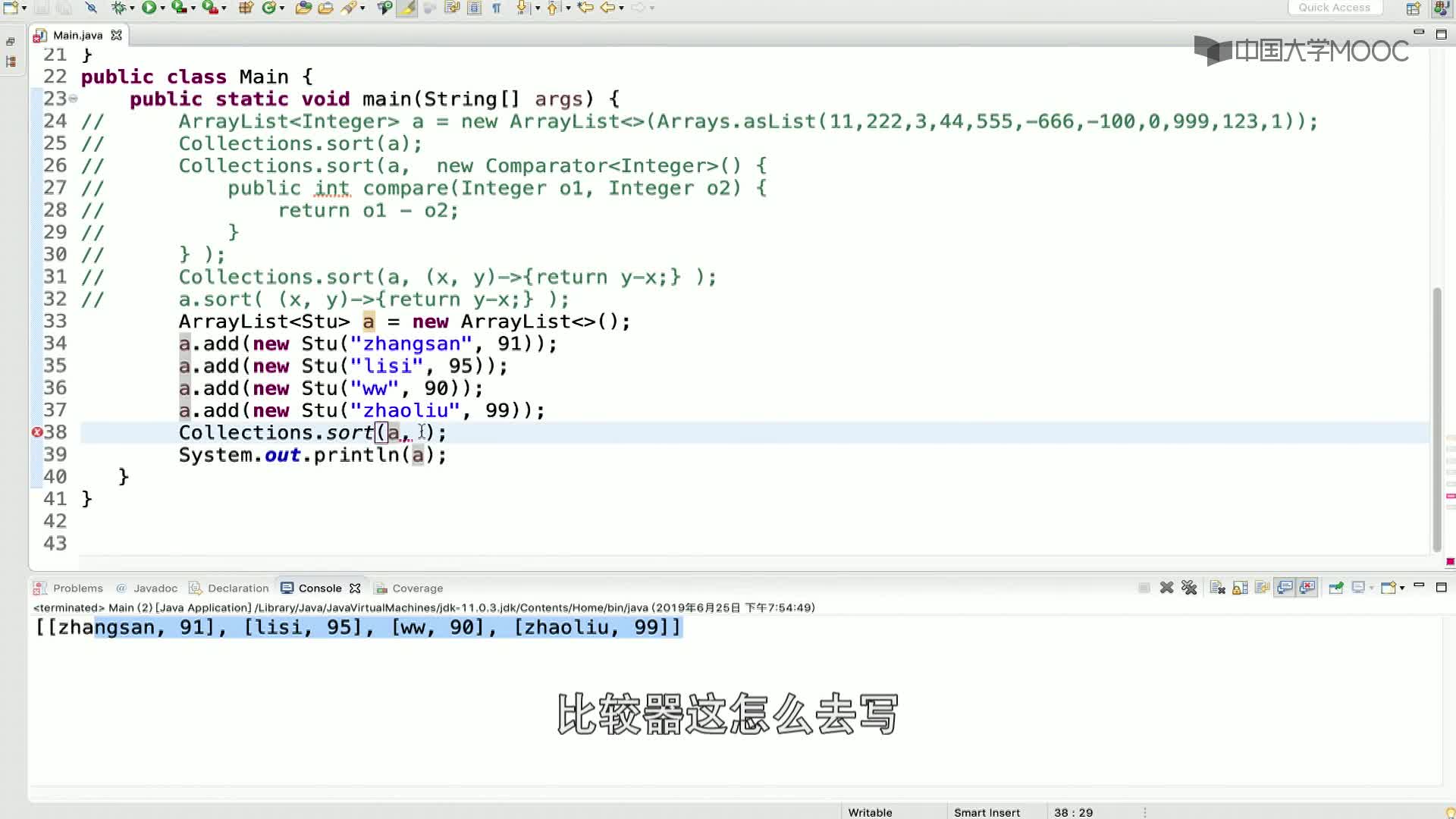Click the New Java Package icon

(x=246, y=8)
